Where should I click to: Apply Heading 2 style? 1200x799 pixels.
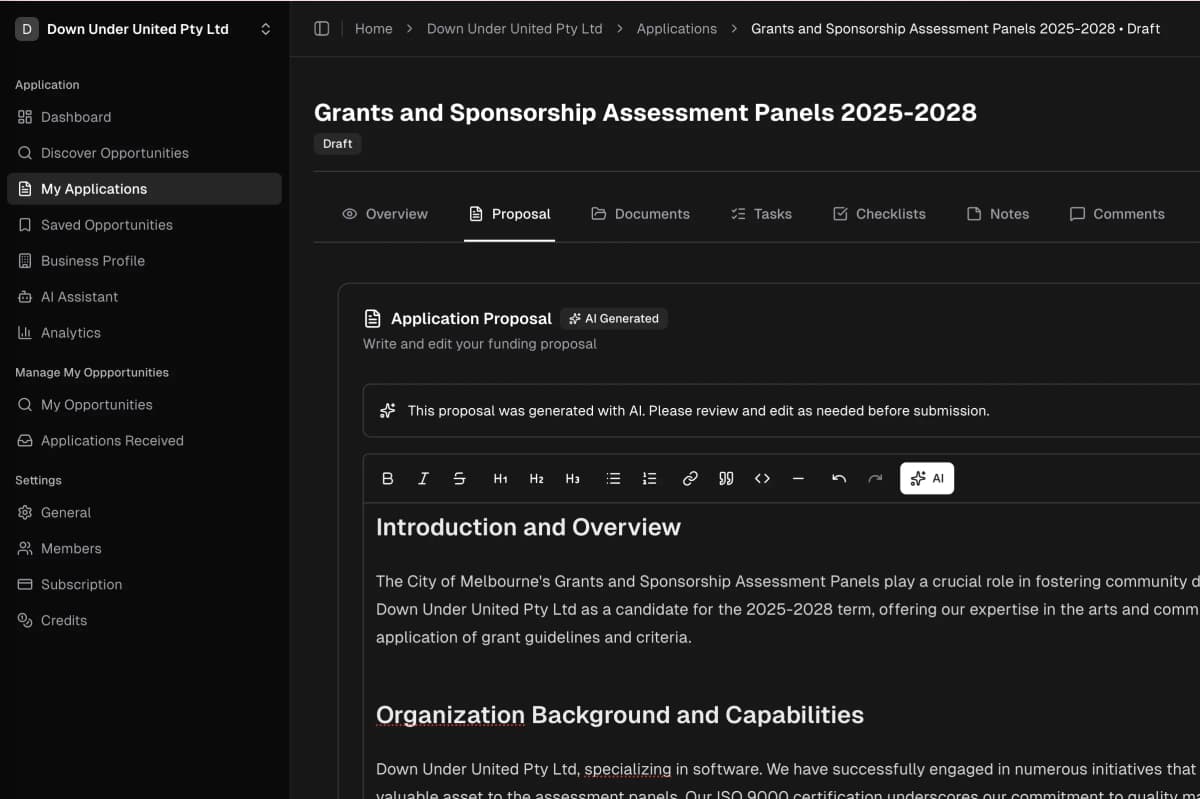[x=536, y=479]
